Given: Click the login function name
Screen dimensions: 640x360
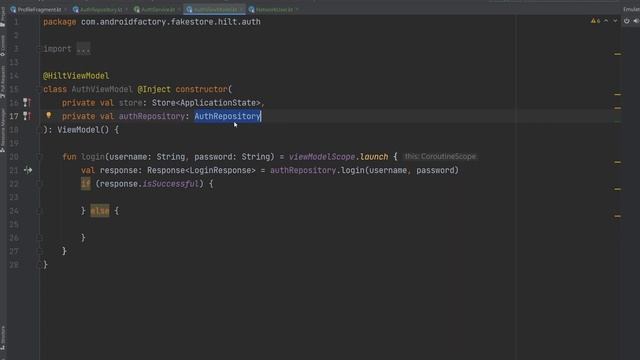Looking at the screenshot, I should click(x=93, y=157).
